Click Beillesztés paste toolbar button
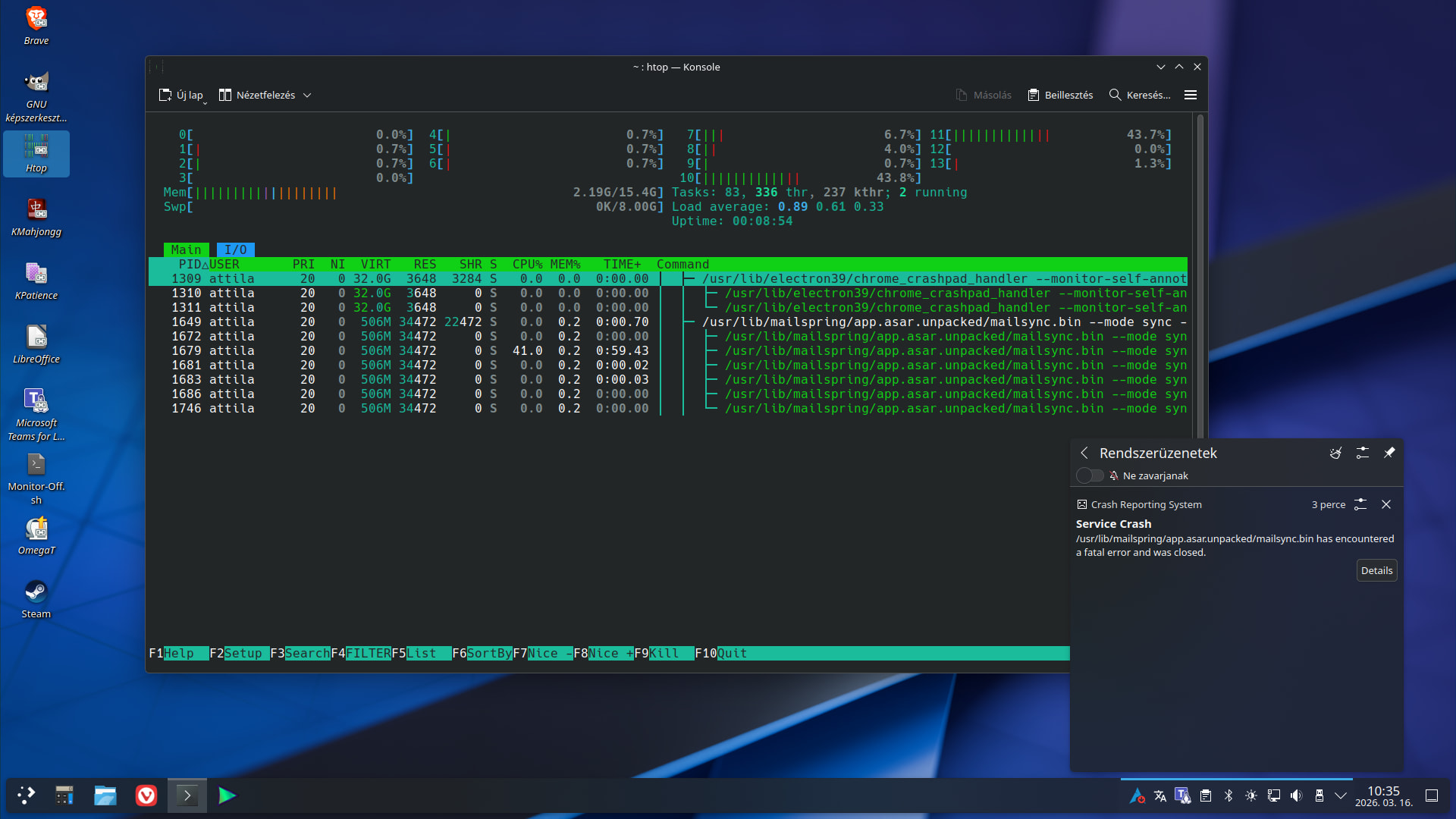1456x819 pixels. 1060,95
